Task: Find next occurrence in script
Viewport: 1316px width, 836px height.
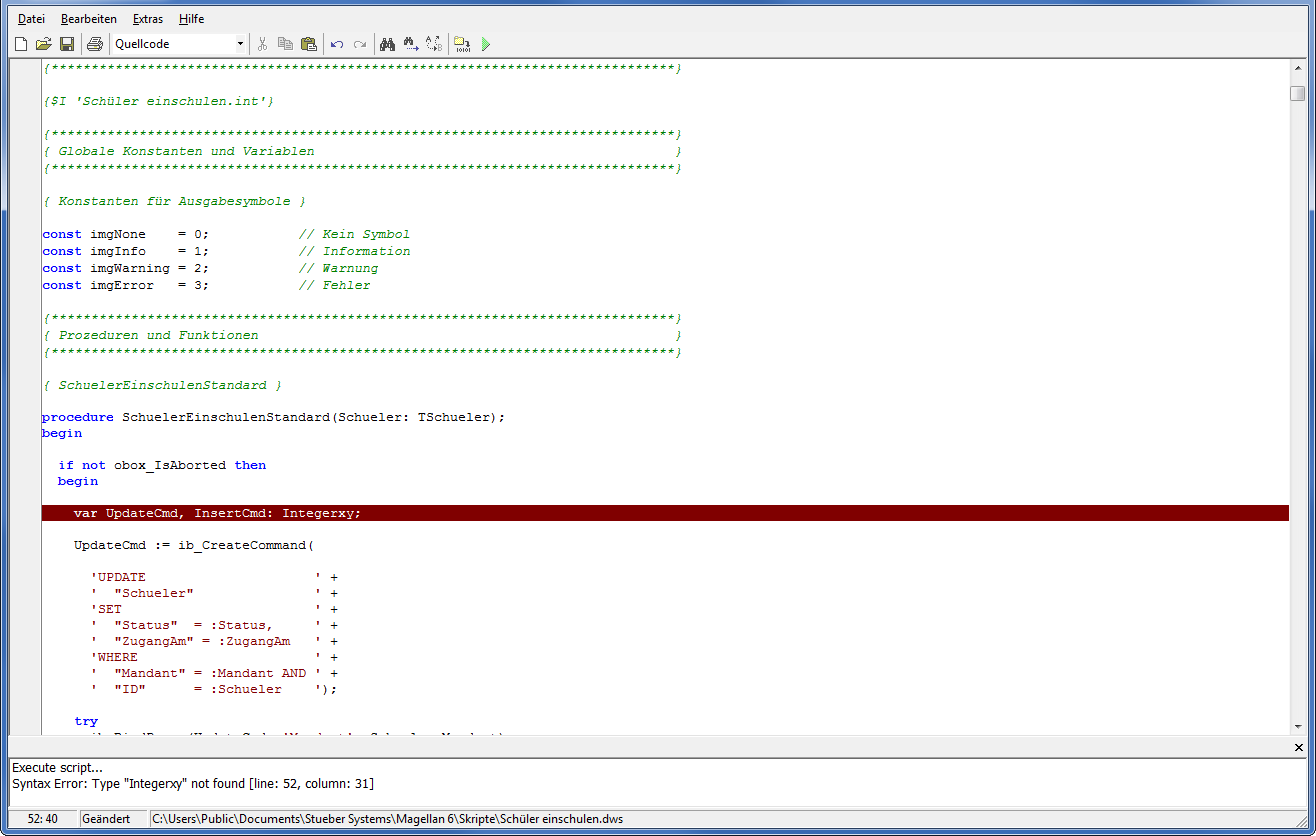Action: click(x=411, y=44)
